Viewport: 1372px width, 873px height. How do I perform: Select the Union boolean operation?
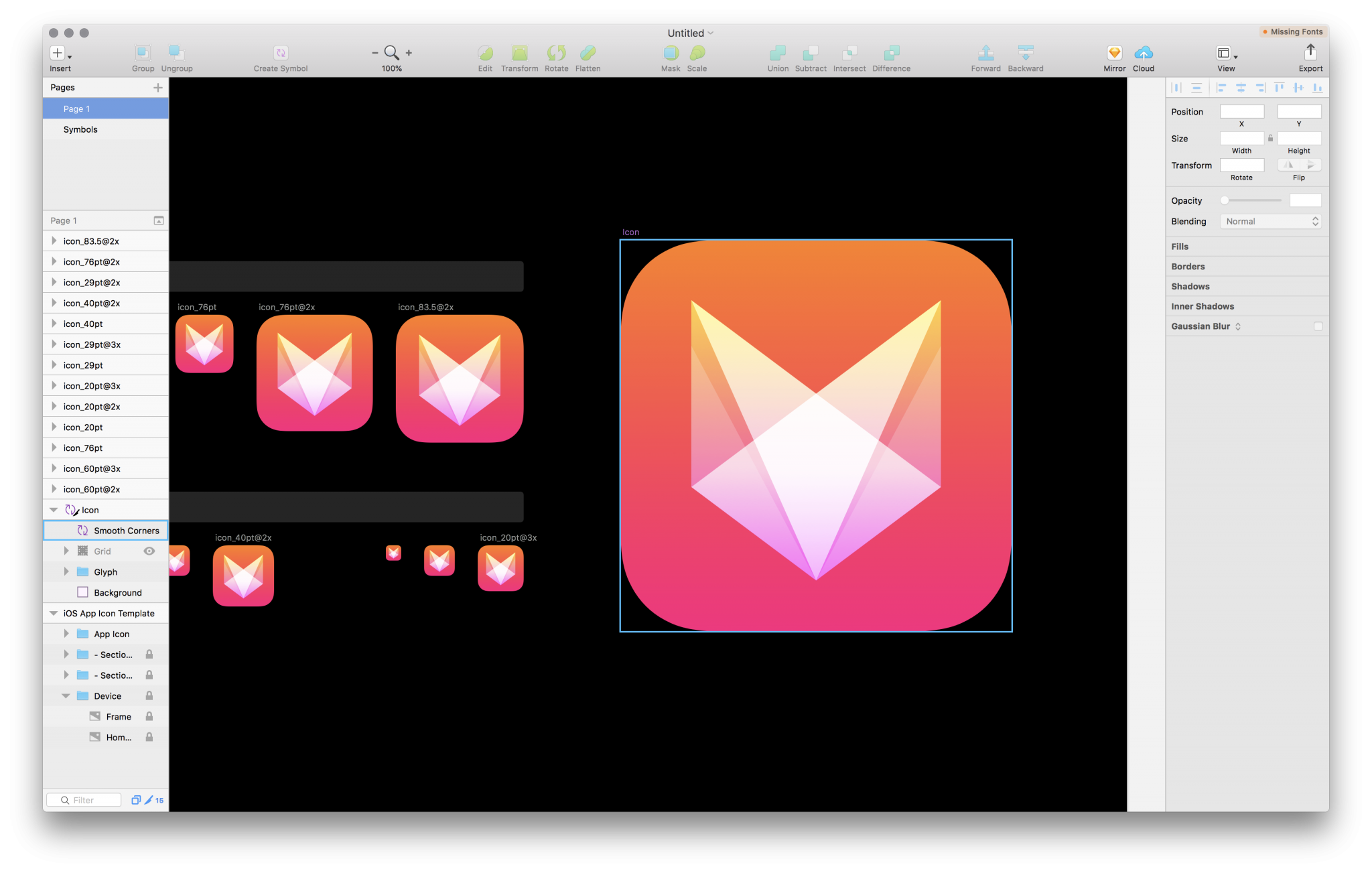click(x=777, y=53)
